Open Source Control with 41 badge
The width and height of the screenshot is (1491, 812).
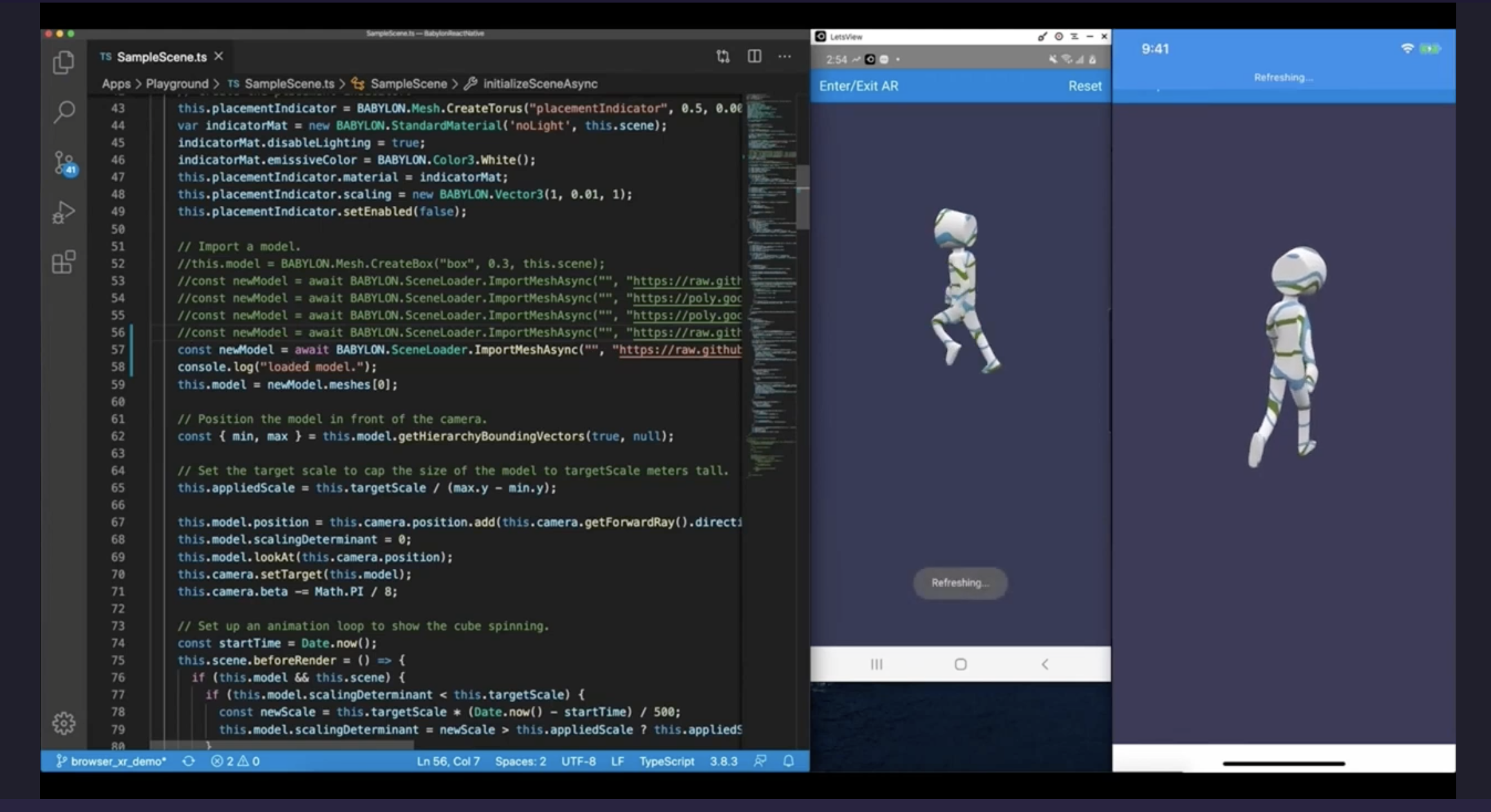64,163
